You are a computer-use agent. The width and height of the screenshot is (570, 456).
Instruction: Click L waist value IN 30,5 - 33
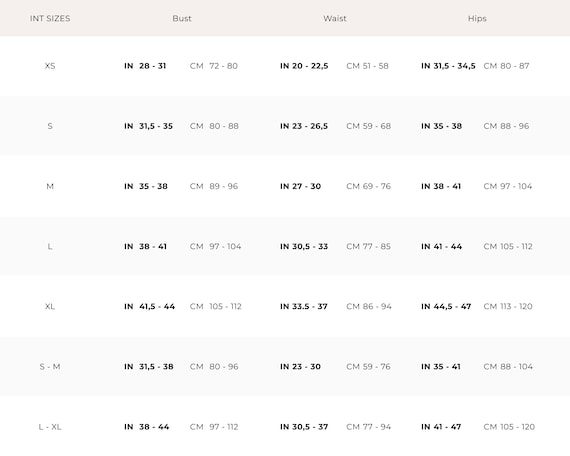point(304,247)
